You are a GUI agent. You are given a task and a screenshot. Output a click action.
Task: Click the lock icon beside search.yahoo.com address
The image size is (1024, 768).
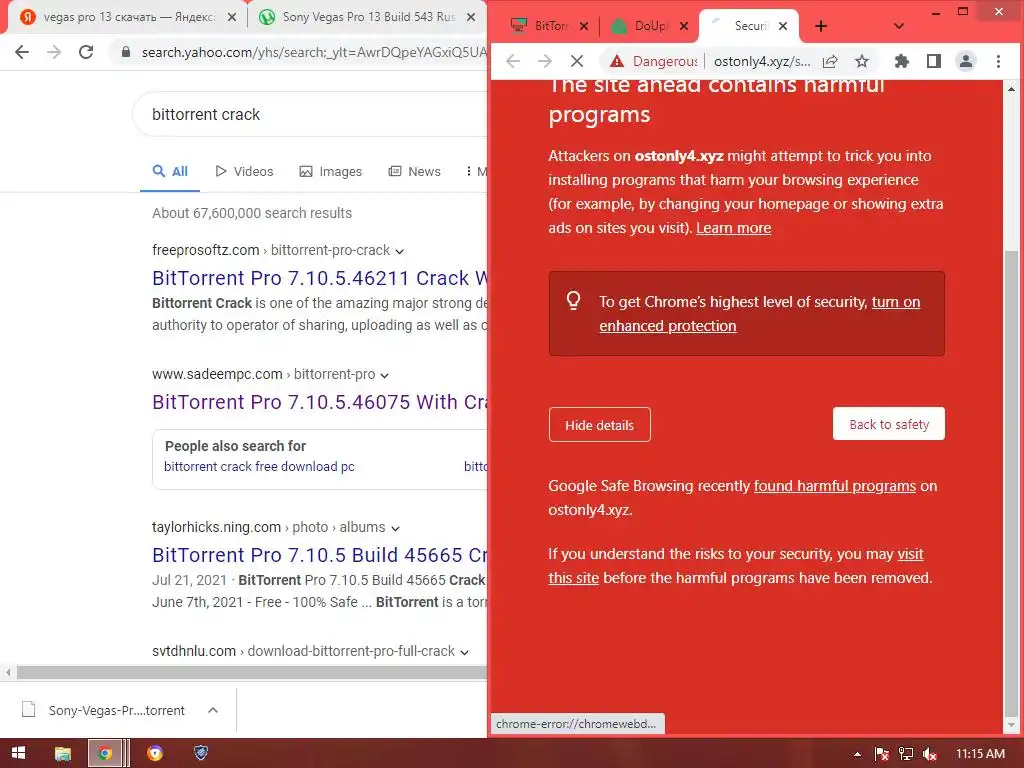point(125,52)
